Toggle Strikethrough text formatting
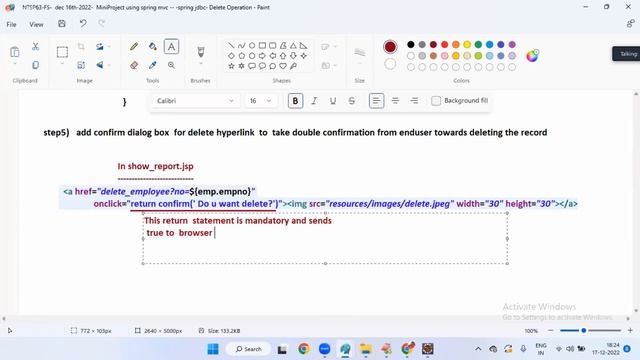Viewport: 640px width, 360px height. [351, 101]
